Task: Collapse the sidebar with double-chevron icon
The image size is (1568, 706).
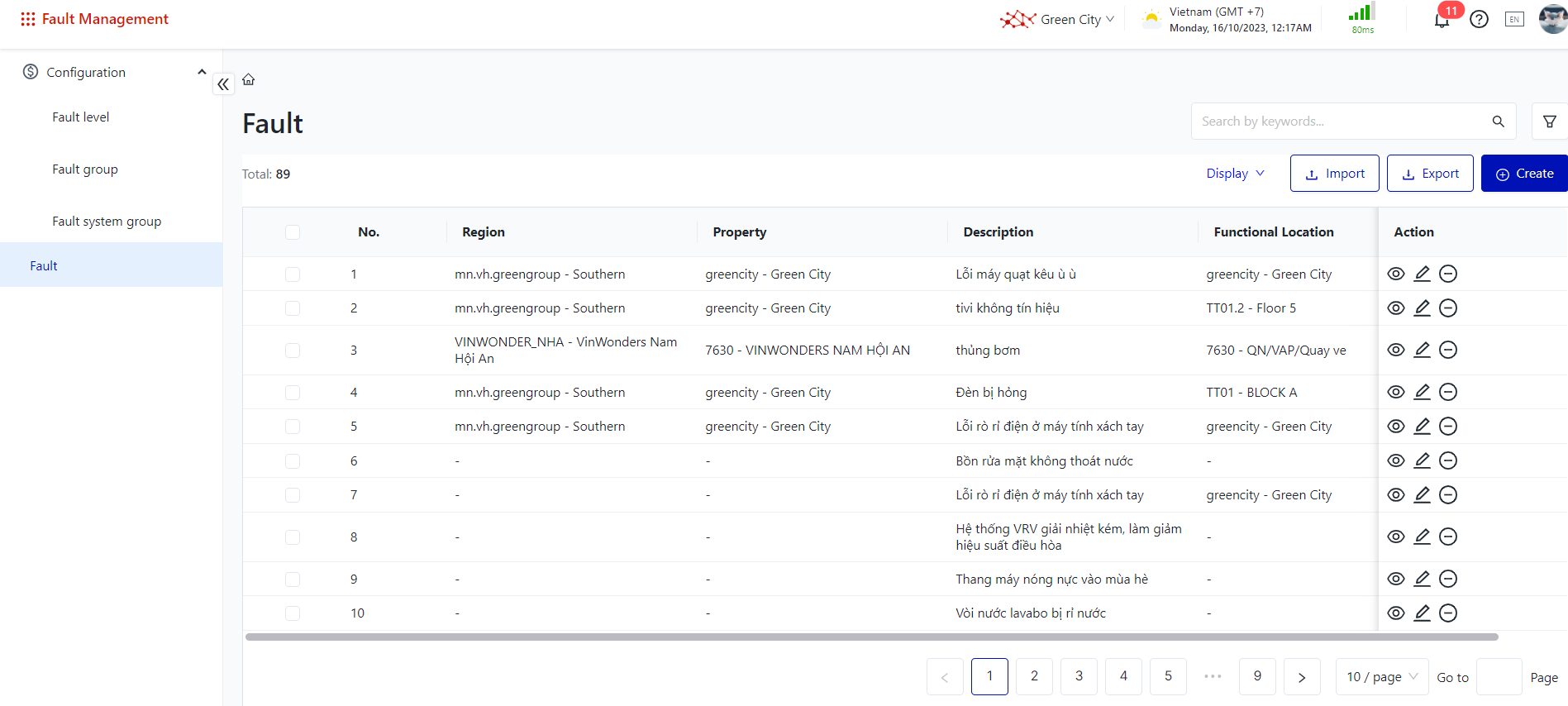Action: 223,84
